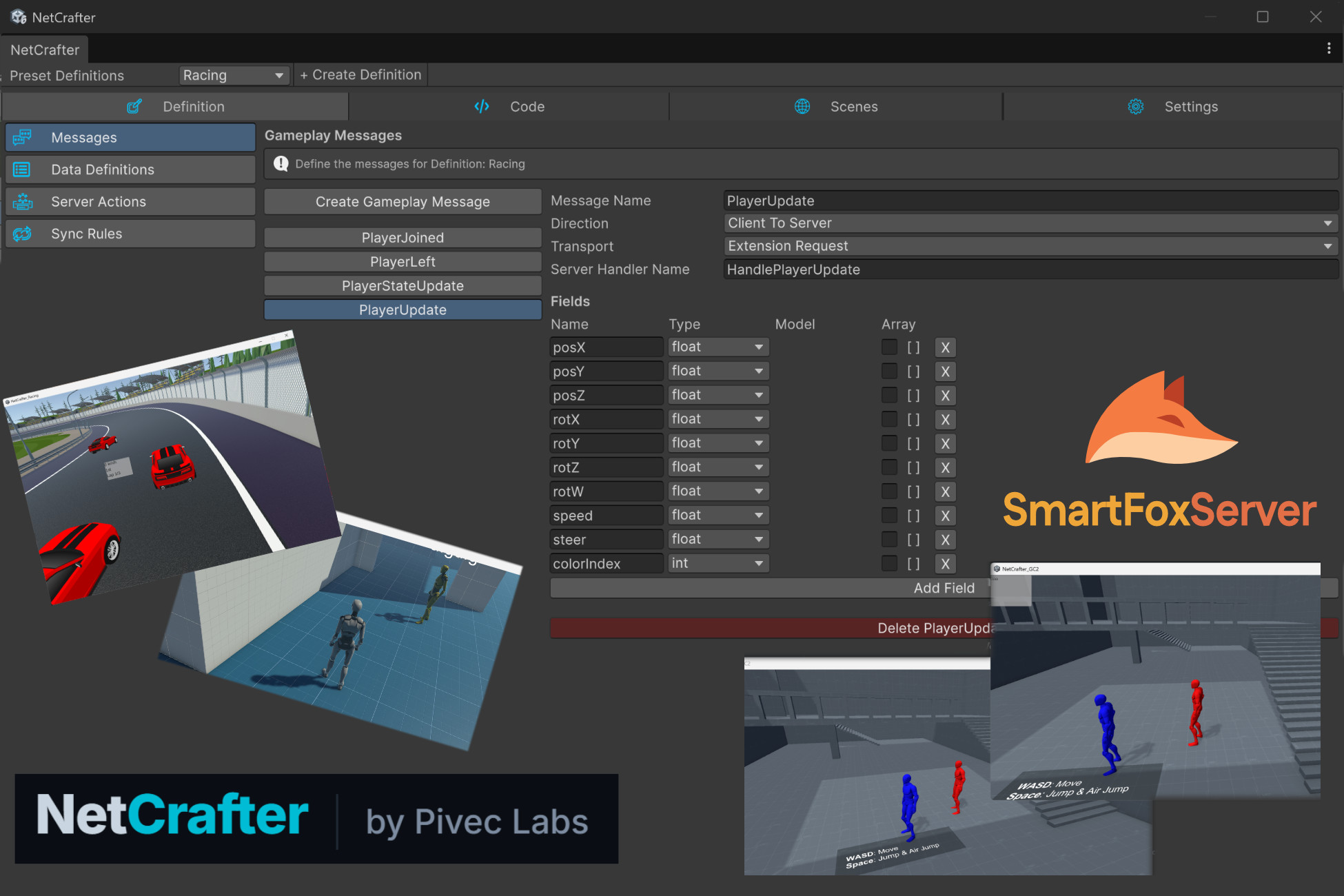Open the Direction dropdown Client To Server
The width and height of the screenshot is (1344, 896).
click(x=1031, y=223)
